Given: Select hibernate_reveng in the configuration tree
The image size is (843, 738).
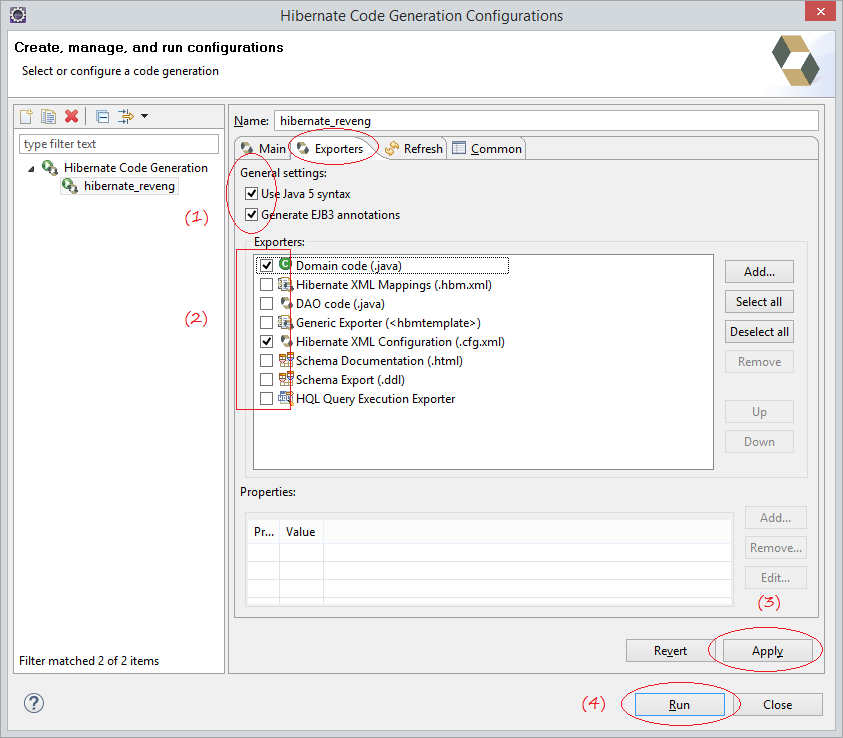Looking at the screenshot, I should [x=129, y=186].
